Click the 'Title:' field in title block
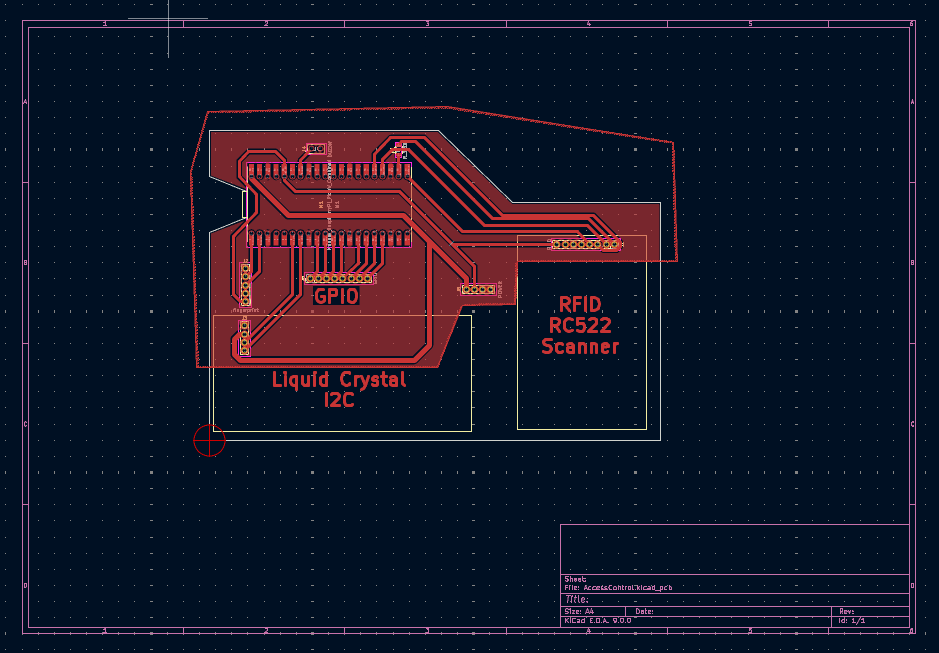This screenshot has height=653, width=939. 577,599
